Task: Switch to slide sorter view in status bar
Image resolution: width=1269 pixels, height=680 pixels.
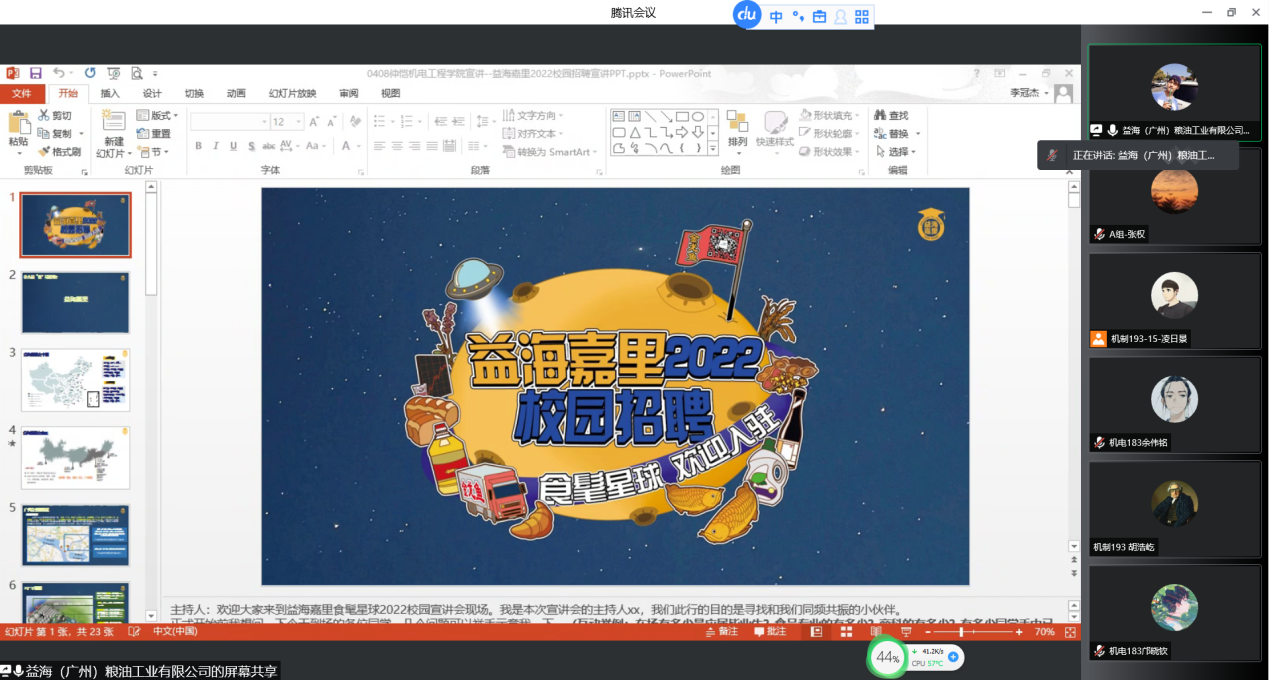Action: click(x=846, y=632)
